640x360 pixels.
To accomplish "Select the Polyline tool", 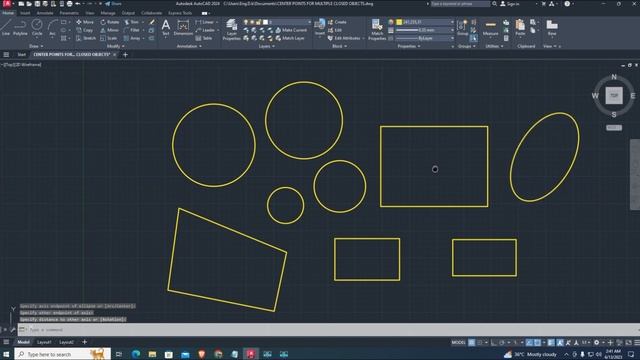I will (x=20, y=27).
